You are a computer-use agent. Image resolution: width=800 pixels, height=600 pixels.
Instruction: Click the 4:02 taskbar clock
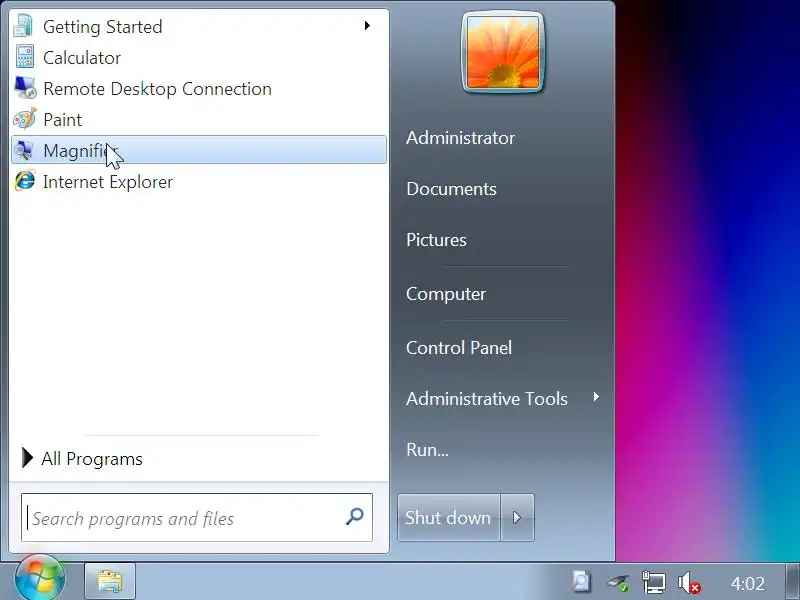tap(747, 583)
